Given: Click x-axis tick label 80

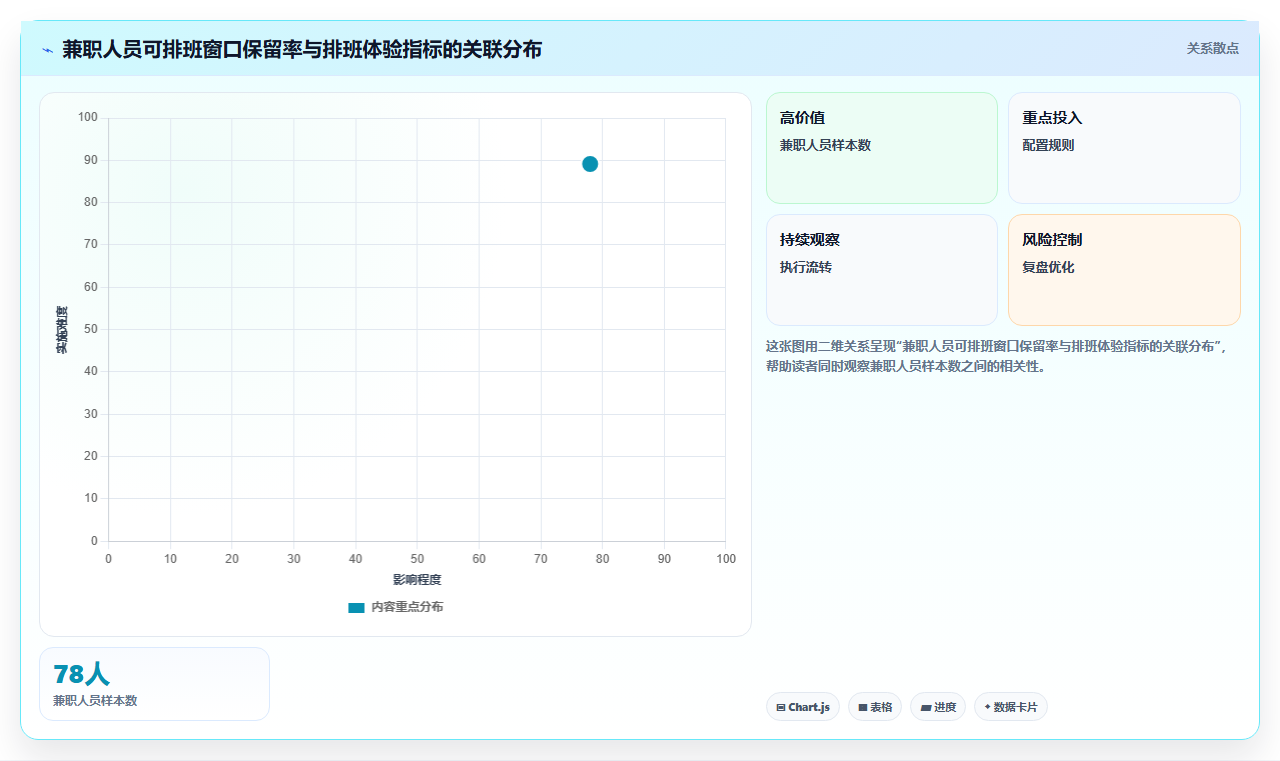Looking at the screenshot, I should pos(602,559).
